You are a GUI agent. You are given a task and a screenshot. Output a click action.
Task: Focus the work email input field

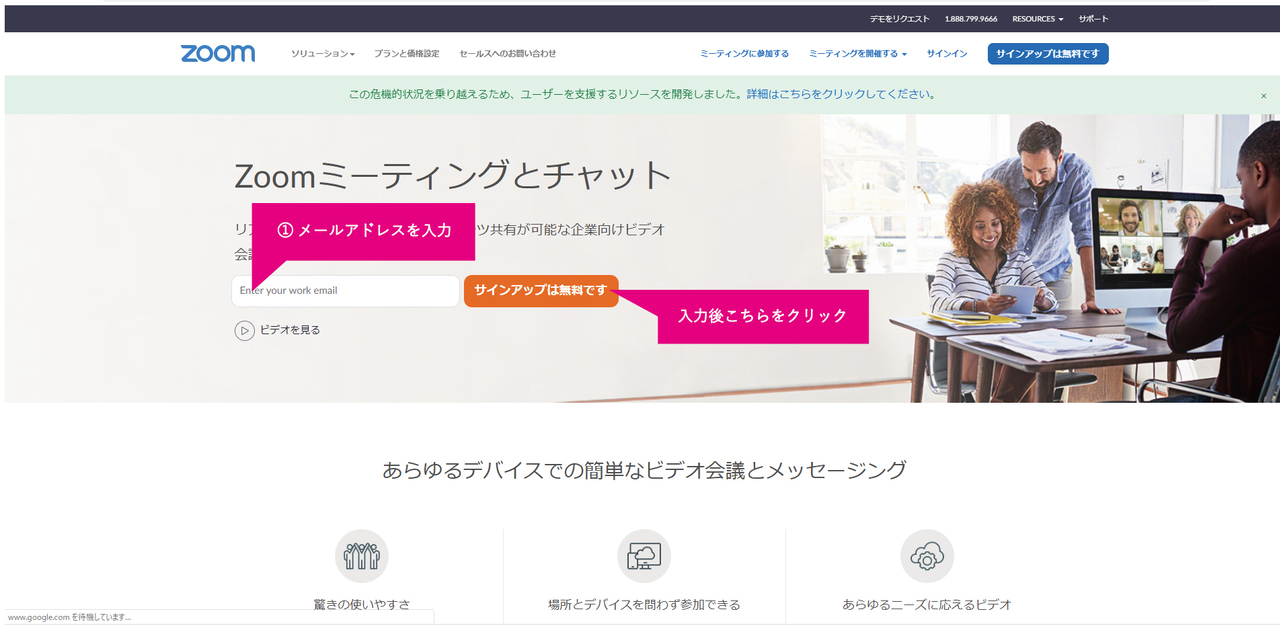[345, 291]
